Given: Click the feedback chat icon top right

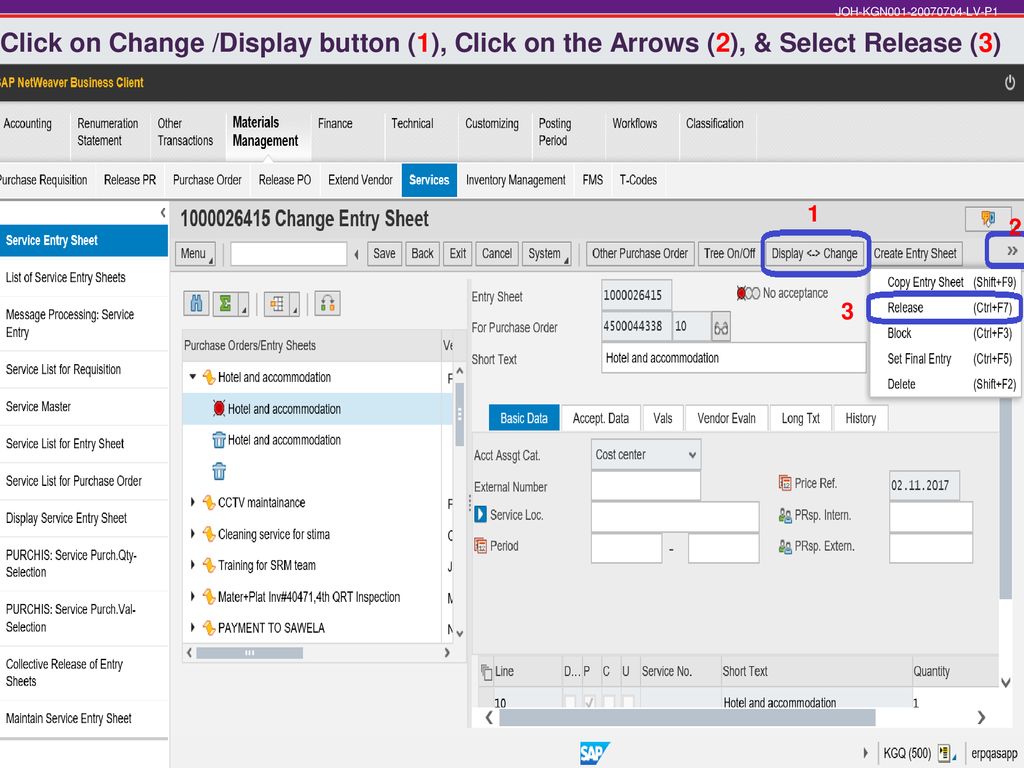Looking at the screenshot, I should pyautogui.click(x=988, y=218).
